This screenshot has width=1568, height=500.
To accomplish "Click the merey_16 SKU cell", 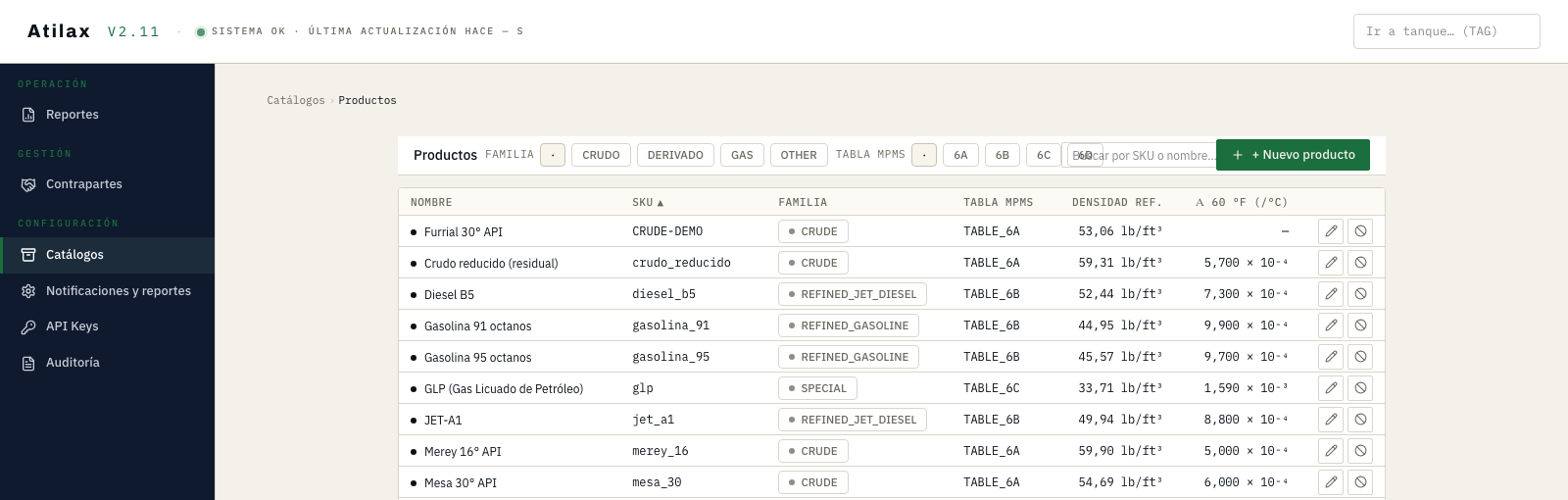I will pyautogui.click(x=661, y=451).
